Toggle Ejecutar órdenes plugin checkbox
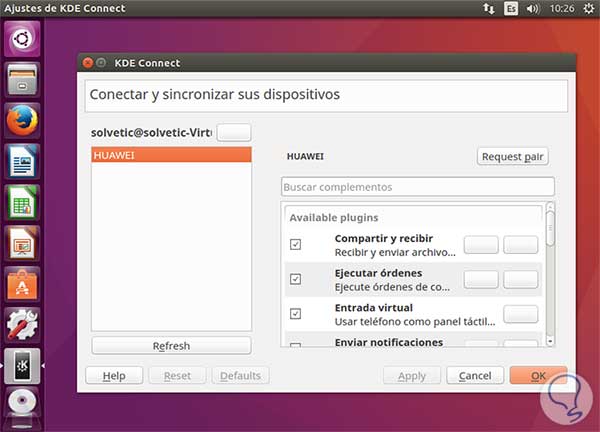This screenshot has height=432, width=600. (295, 279)
